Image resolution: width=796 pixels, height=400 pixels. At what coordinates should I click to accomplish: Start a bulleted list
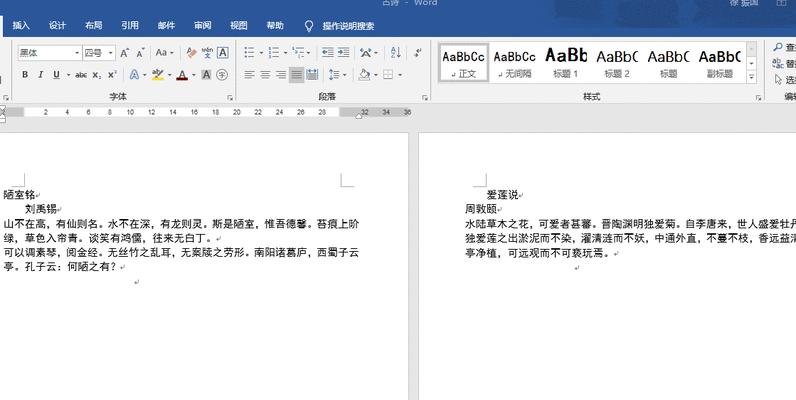point(249,53)
